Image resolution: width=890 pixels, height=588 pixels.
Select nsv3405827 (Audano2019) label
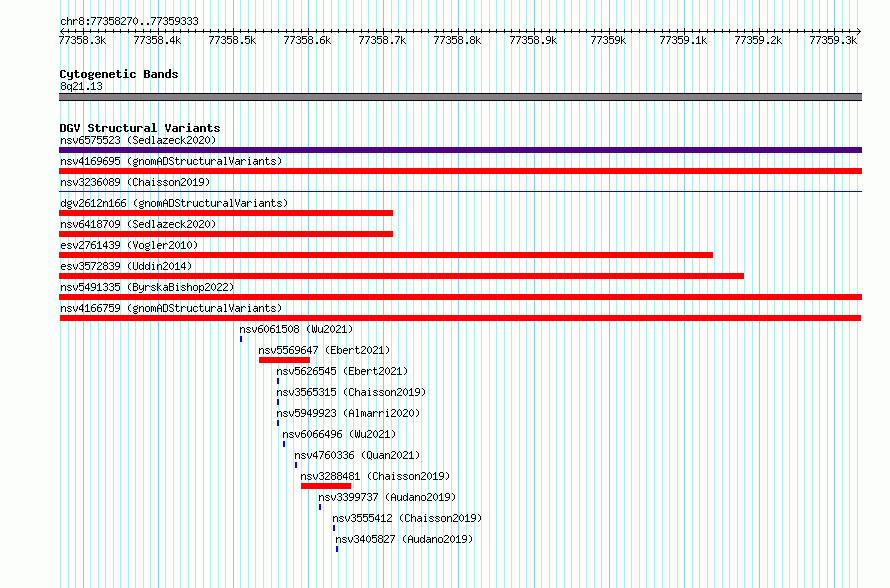click(404, 539)
